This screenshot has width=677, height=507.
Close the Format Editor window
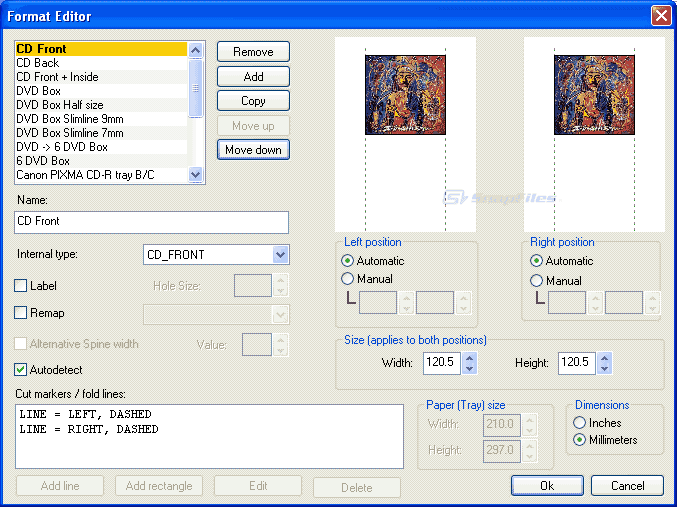pos(661,16)
